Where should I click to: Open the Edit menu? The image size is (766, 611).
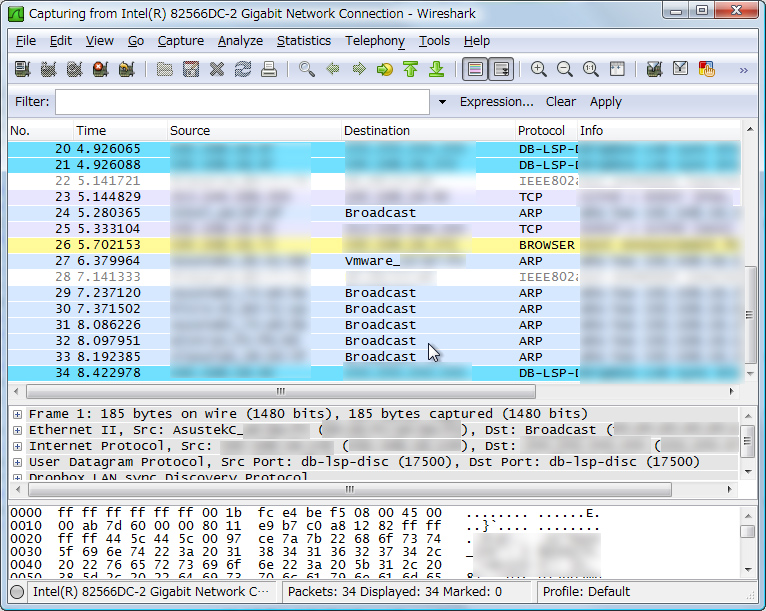pyautogui.click(x=61, y=41)
